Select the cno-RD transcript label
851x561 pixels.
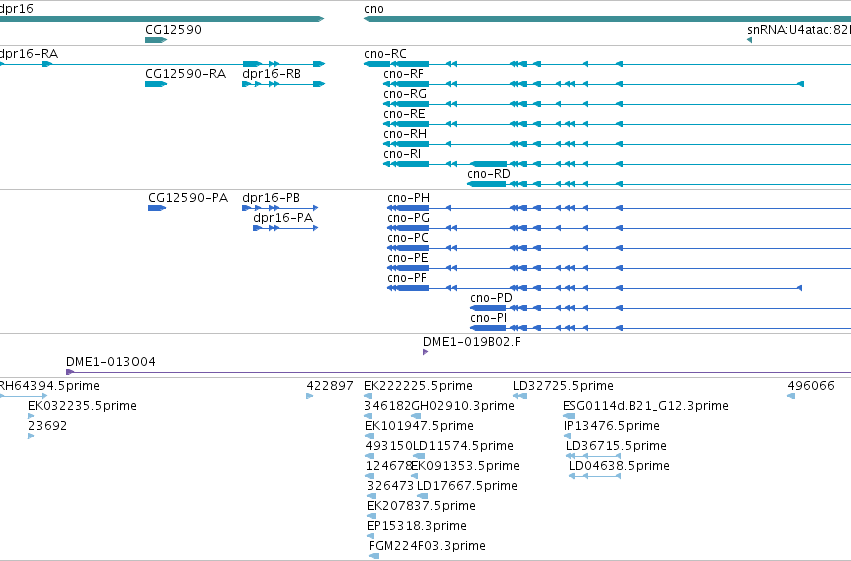[489, 174]
